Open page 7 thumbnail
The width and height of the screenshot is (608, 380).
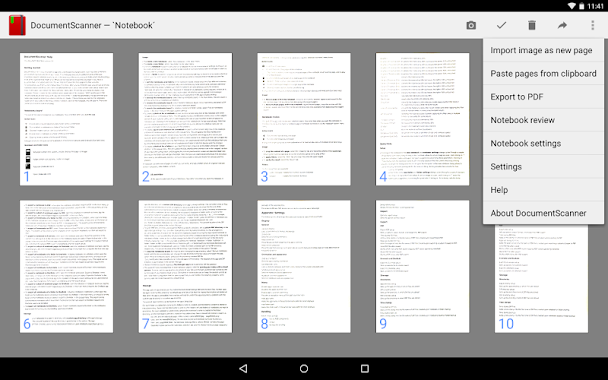coord(185,266)
